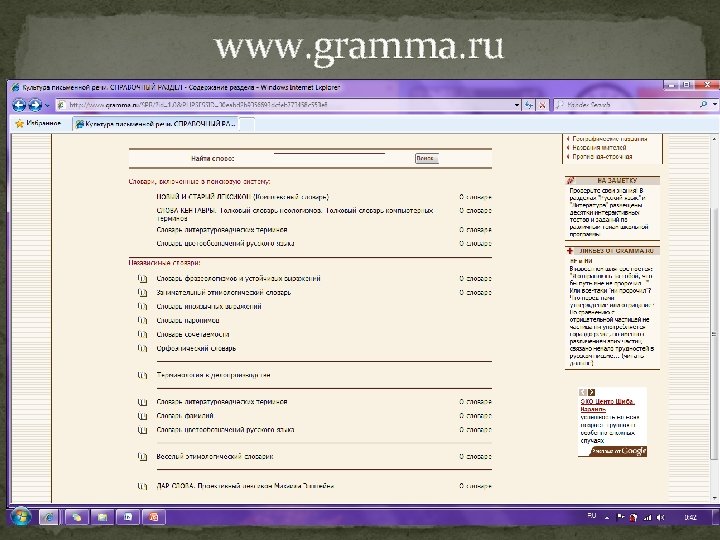Image resolution: width=720 pixels, height=540 pixels.
Task: Click the RU language indicator
Action: tap(591, 516)
